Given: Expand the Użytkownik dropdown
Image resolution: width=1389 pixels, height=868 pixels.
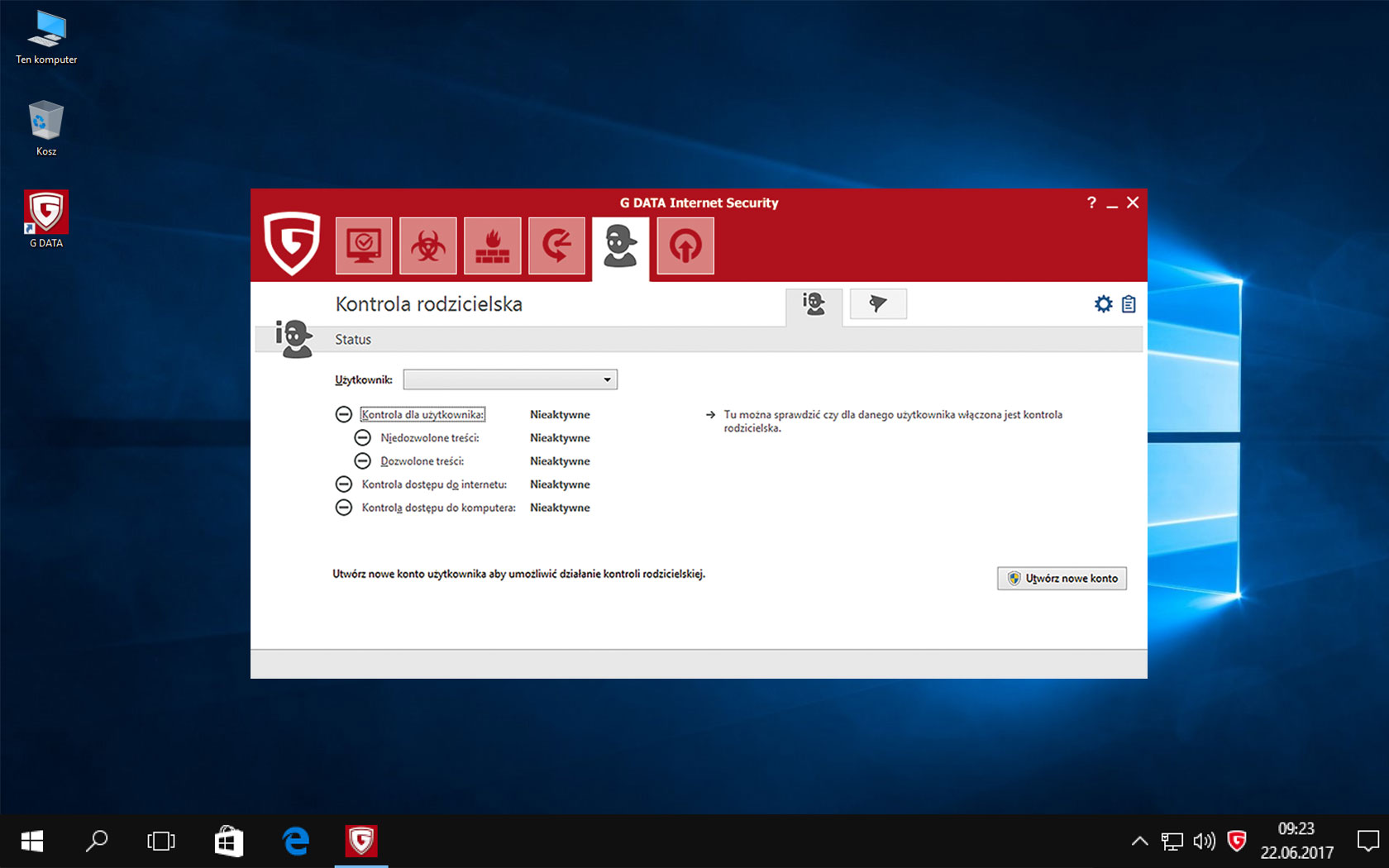Looking at the screenshot, I should tap(510, 379).
